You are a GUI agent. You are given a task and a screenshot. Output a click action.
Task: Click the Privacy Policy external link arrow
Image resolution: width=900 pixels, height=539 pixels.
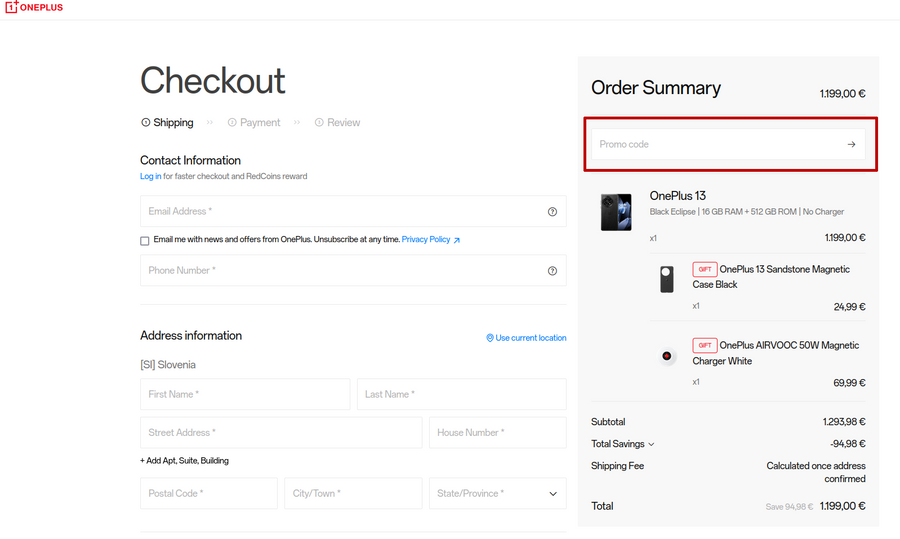457,241
